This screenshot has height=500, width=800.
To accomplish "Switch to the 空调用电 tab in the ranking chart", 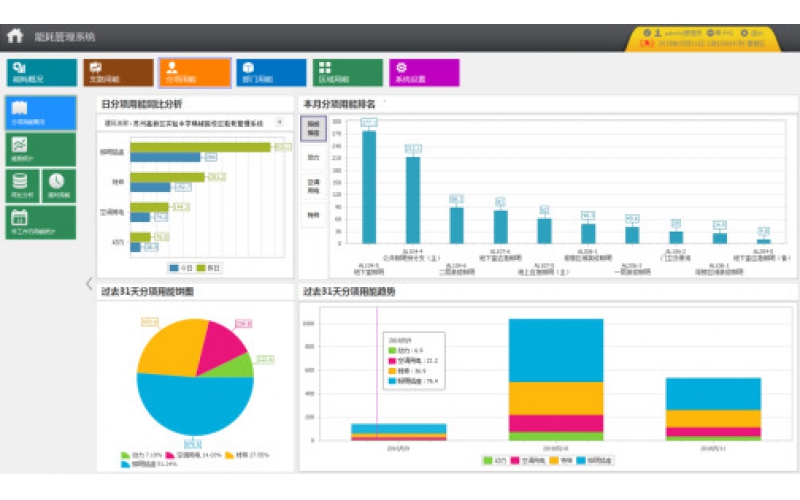I will click(x=313, y=185).
